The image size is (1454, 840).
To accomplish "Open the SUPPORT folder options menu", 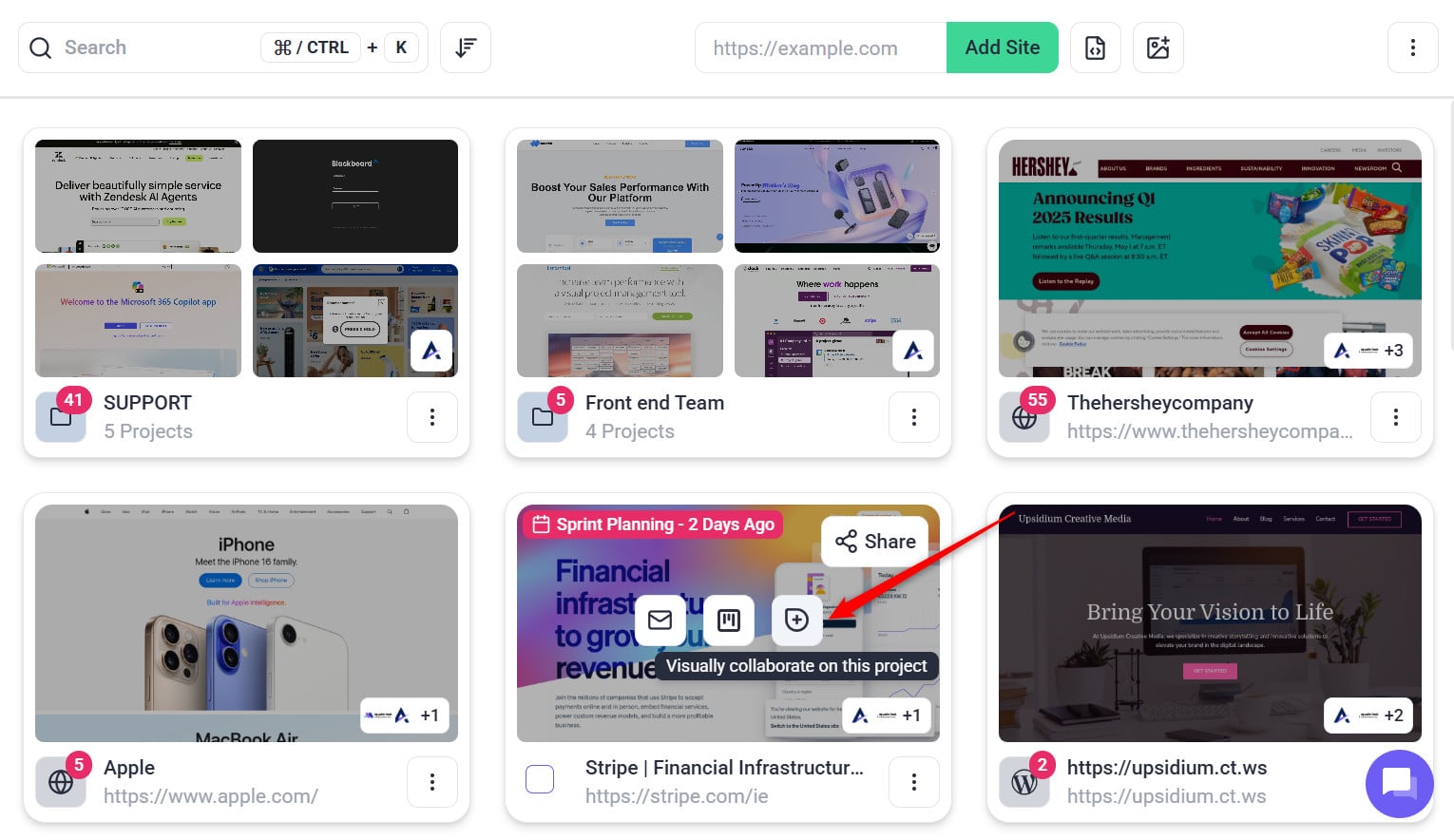I will click(432, 417).
